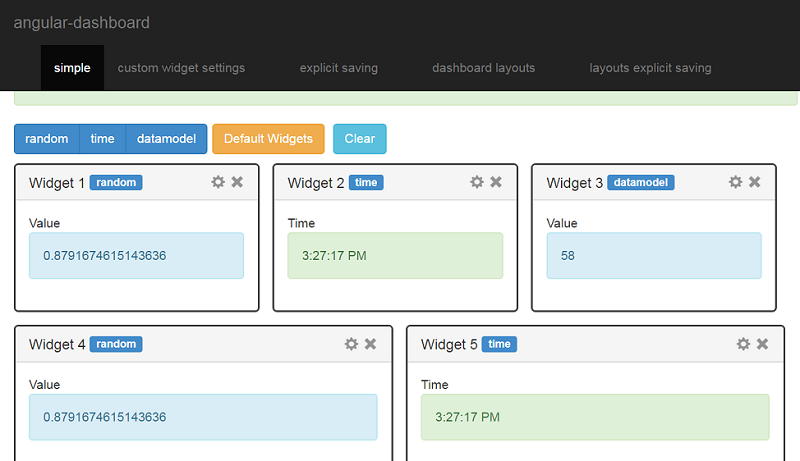The width and height of the screenshot is (800, 461).
Task: Add a time widget button
Action: click(103, 139)
